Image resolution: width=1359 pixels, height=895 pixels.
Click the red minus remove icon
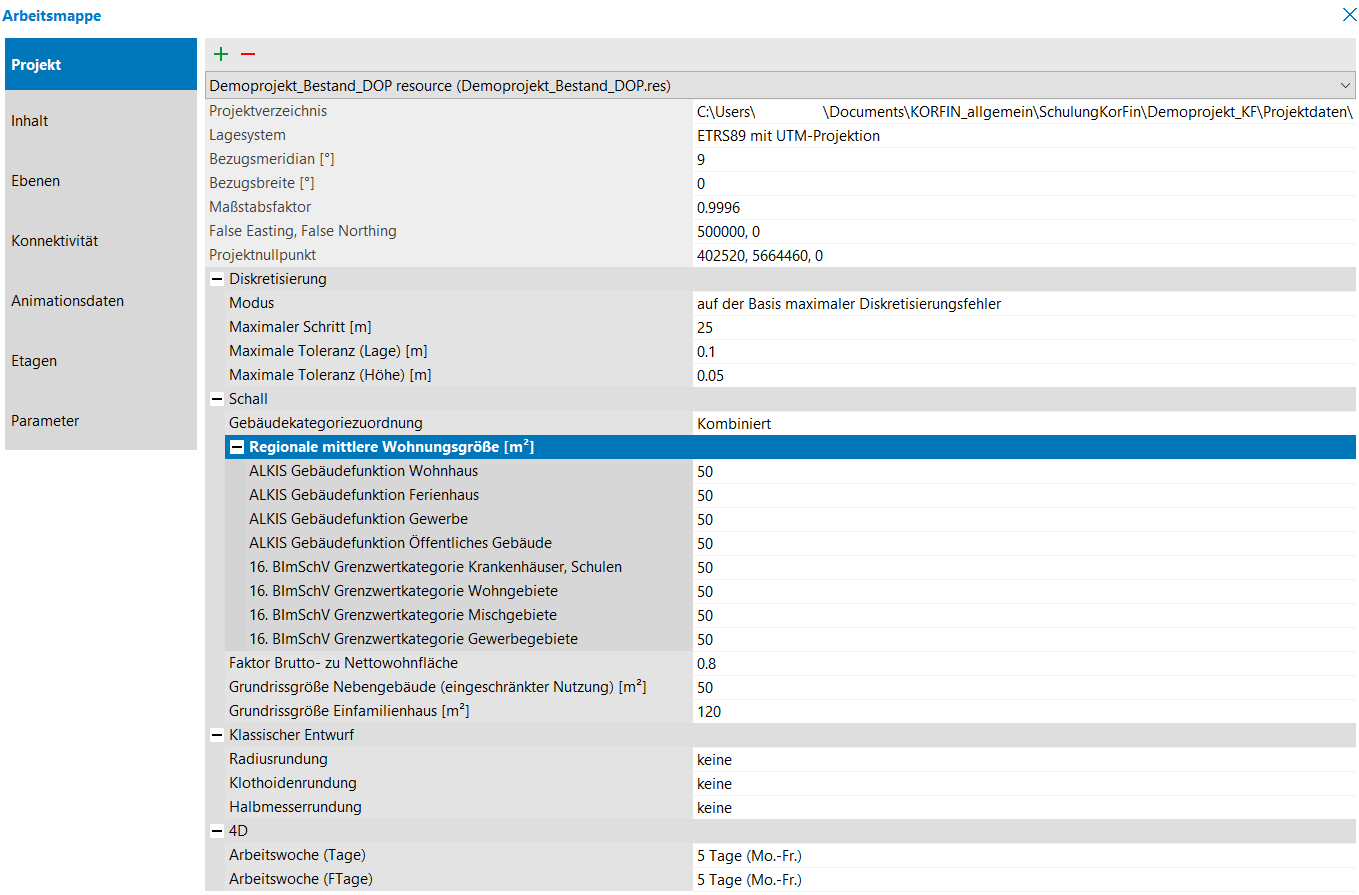248,54
